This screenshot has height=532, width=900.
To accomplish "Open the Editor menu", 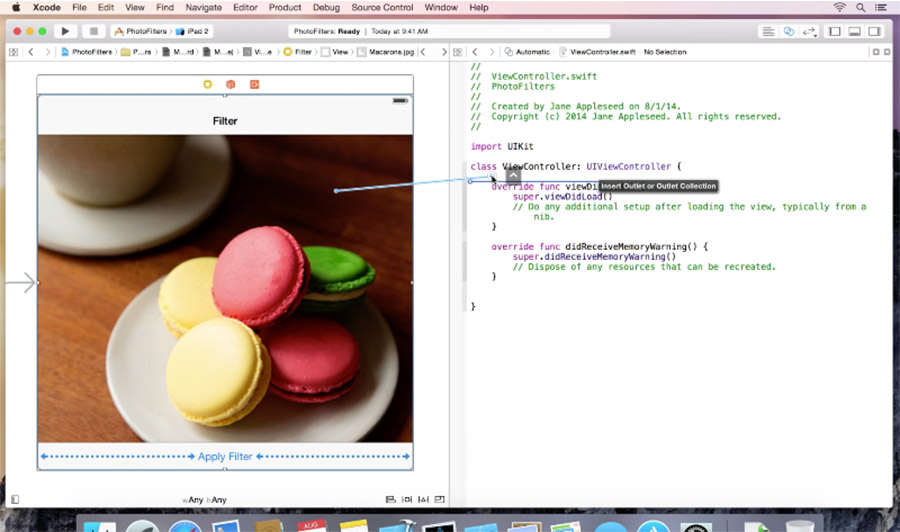I will pyautogui.click(x=245, y=7).
